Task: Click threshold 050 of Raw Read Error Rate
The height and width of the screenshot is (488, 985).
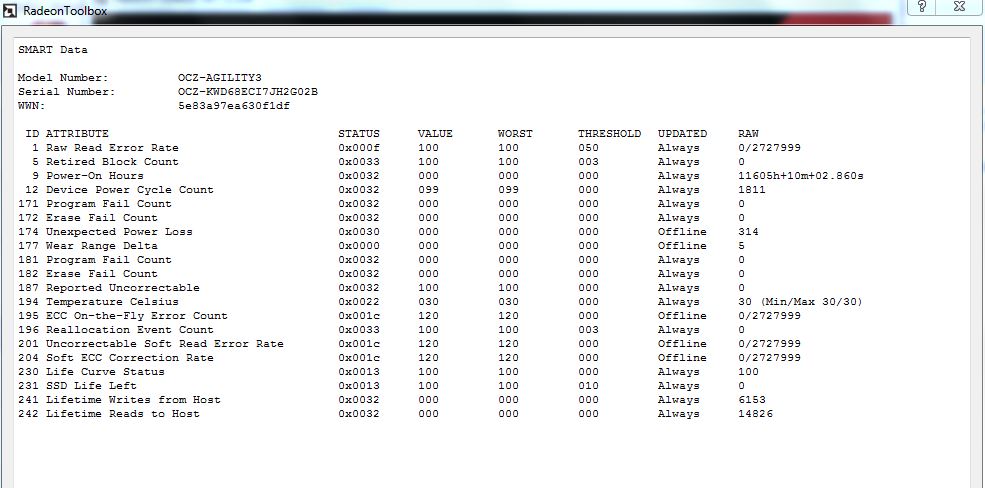Action: click(589, 148)
